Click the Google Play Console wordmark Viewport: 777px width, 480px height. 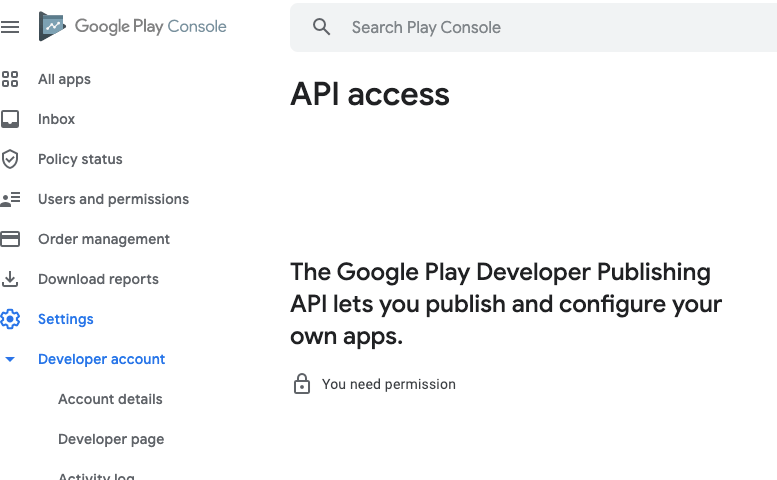point(151,27)
